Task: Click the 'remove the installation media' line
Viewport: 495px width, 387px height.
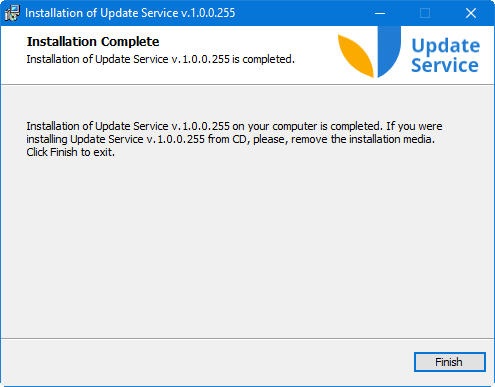Action: coord(230,139)
